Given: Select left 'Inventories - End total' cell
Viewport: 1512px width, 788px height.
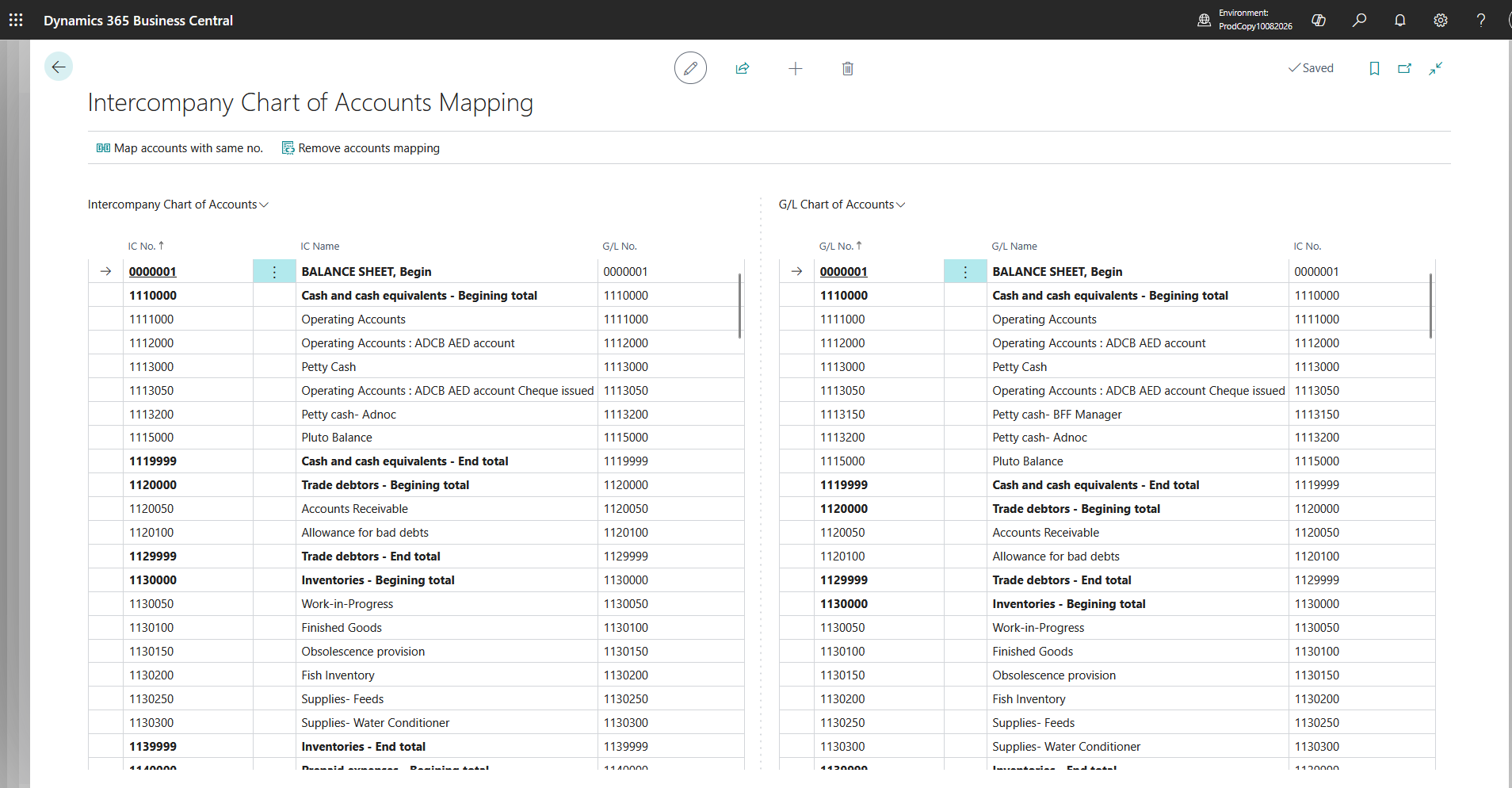Looking at the screenshot, I should [448, 747].
